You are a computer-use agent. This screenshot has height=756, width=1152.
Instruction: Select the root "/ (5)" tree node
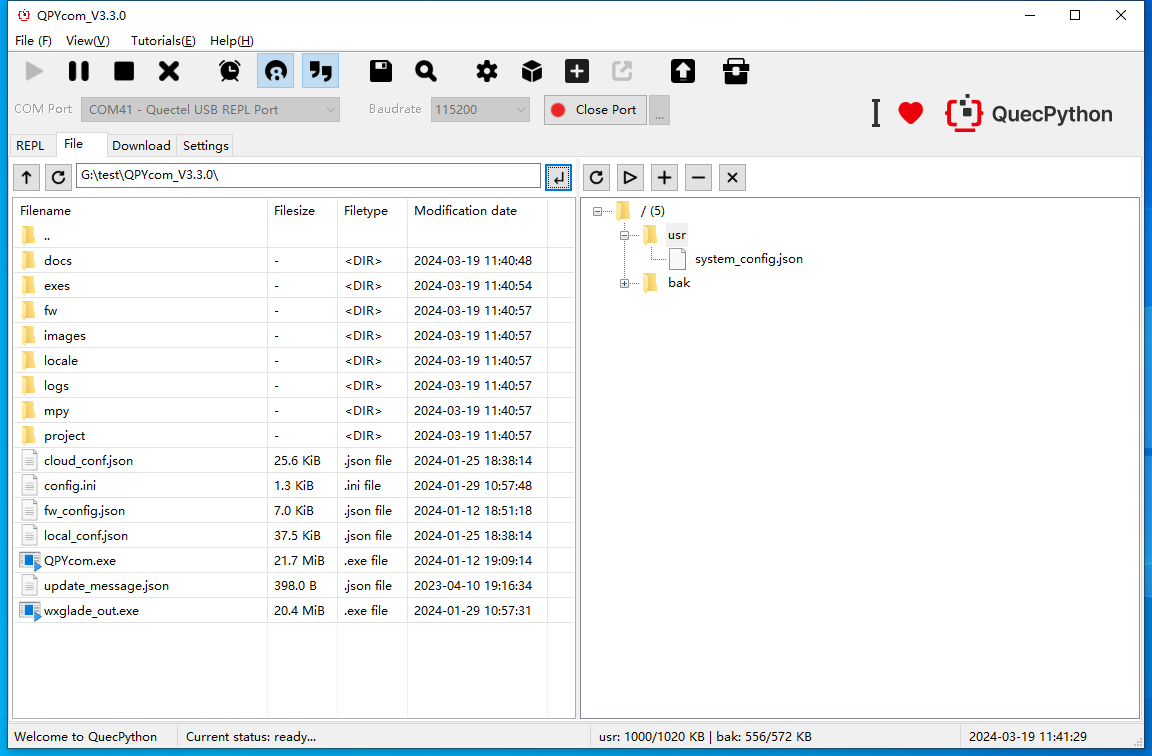pyautogui.click(x=652, y=211)
